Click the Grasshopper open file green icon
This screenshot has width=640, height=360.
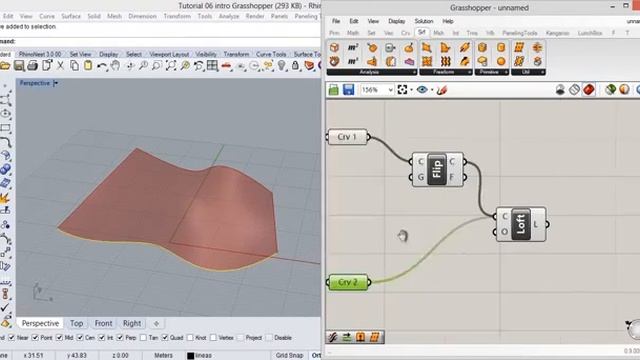(x=333, y=90)
